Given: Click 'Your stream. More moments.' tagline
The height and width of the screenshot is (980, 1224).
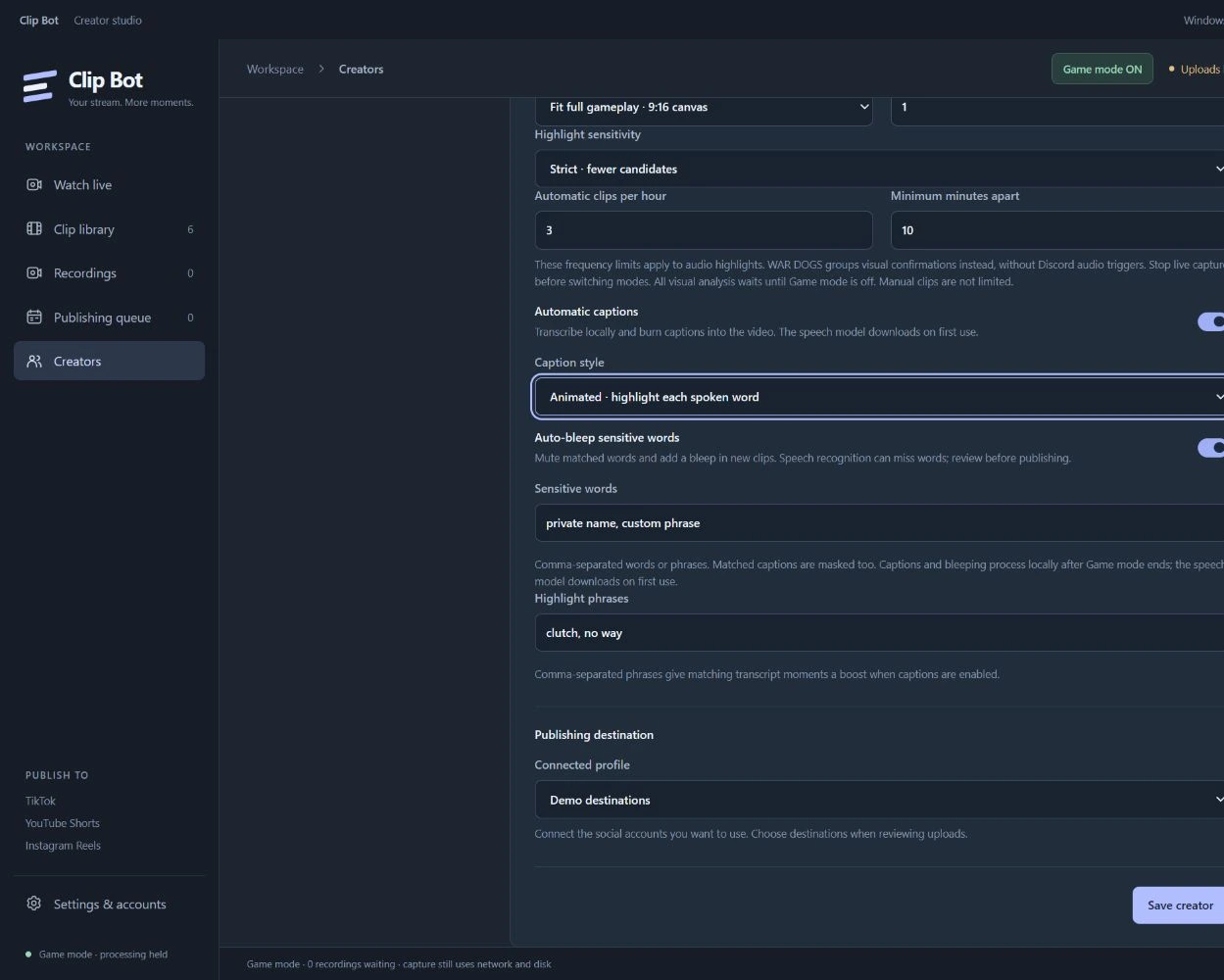Looking at the screenshot, I should [130, 102].
